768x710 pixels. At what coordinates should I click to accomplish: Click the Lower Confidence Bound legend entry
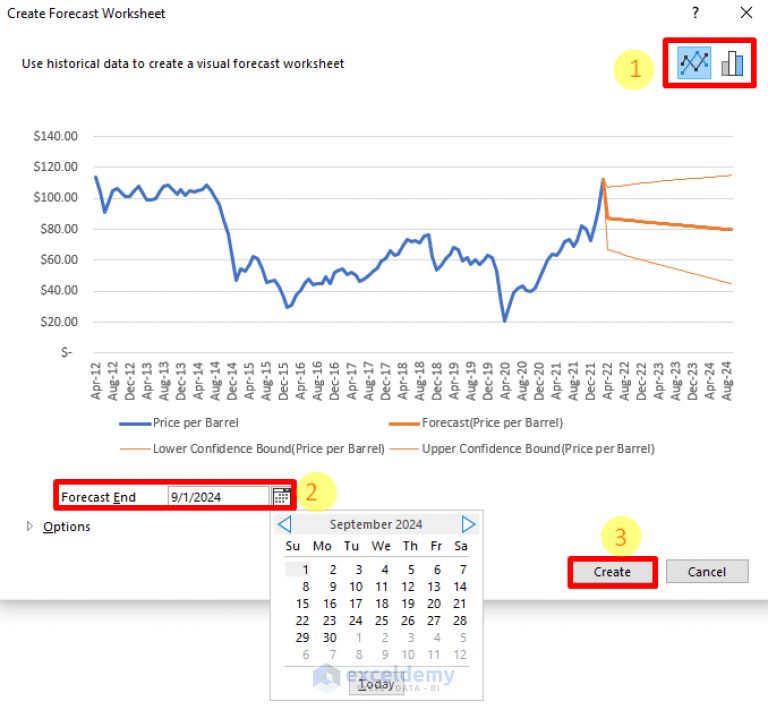[252, 449]
